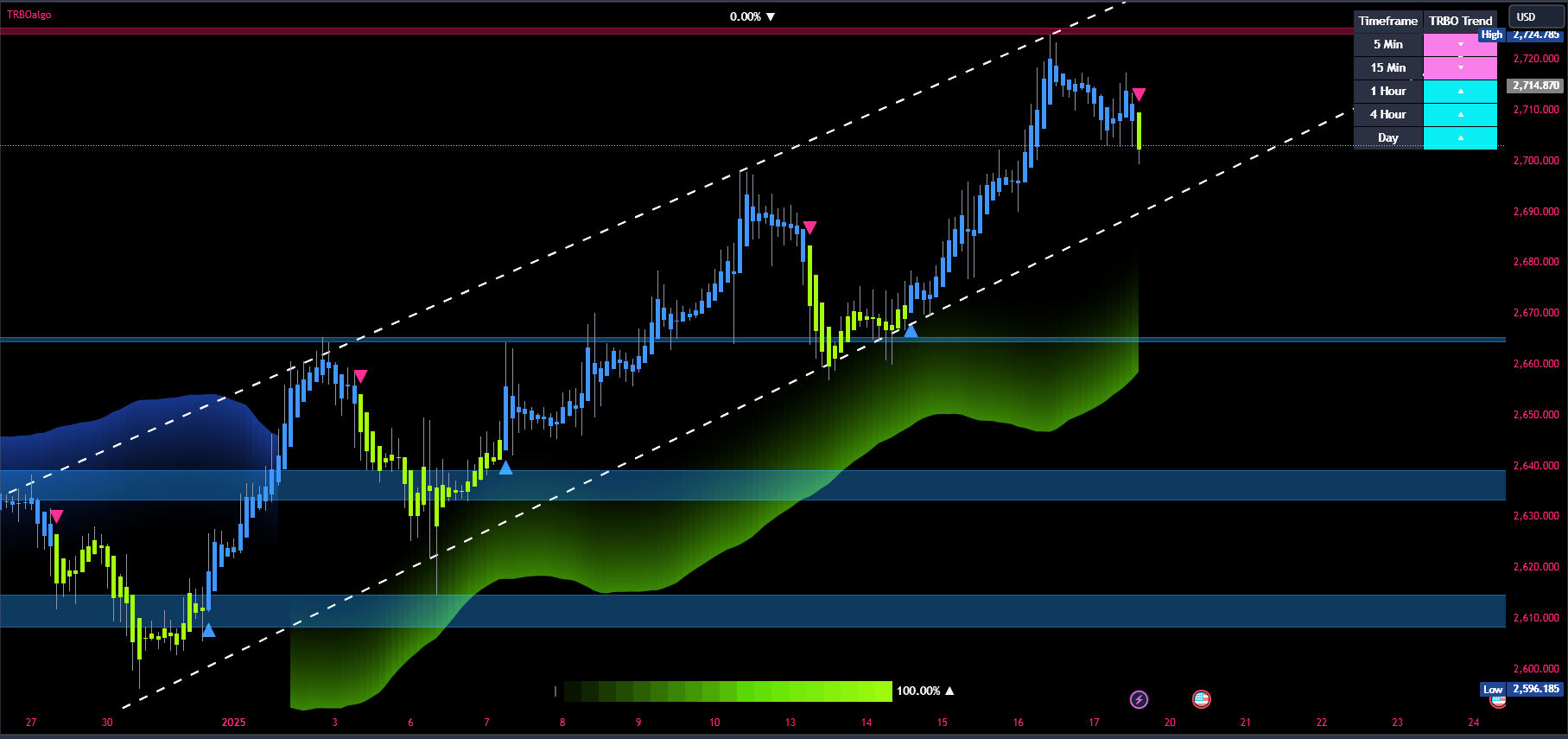Click the 27 date axis label
The image size is (1568, 739).
click(31, 723)
